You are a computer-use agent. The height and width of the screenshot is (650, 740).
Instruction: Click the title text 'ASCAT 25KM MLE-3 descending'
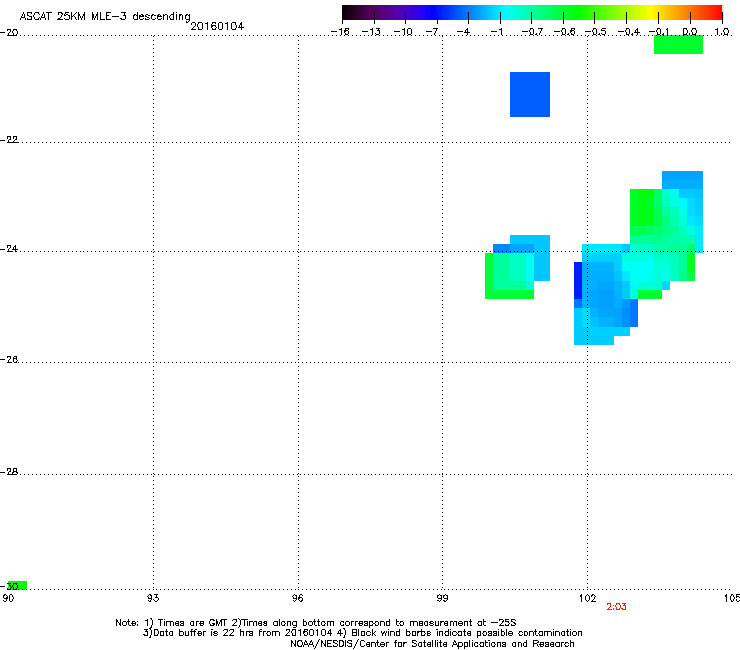click(x=105, y=16)
